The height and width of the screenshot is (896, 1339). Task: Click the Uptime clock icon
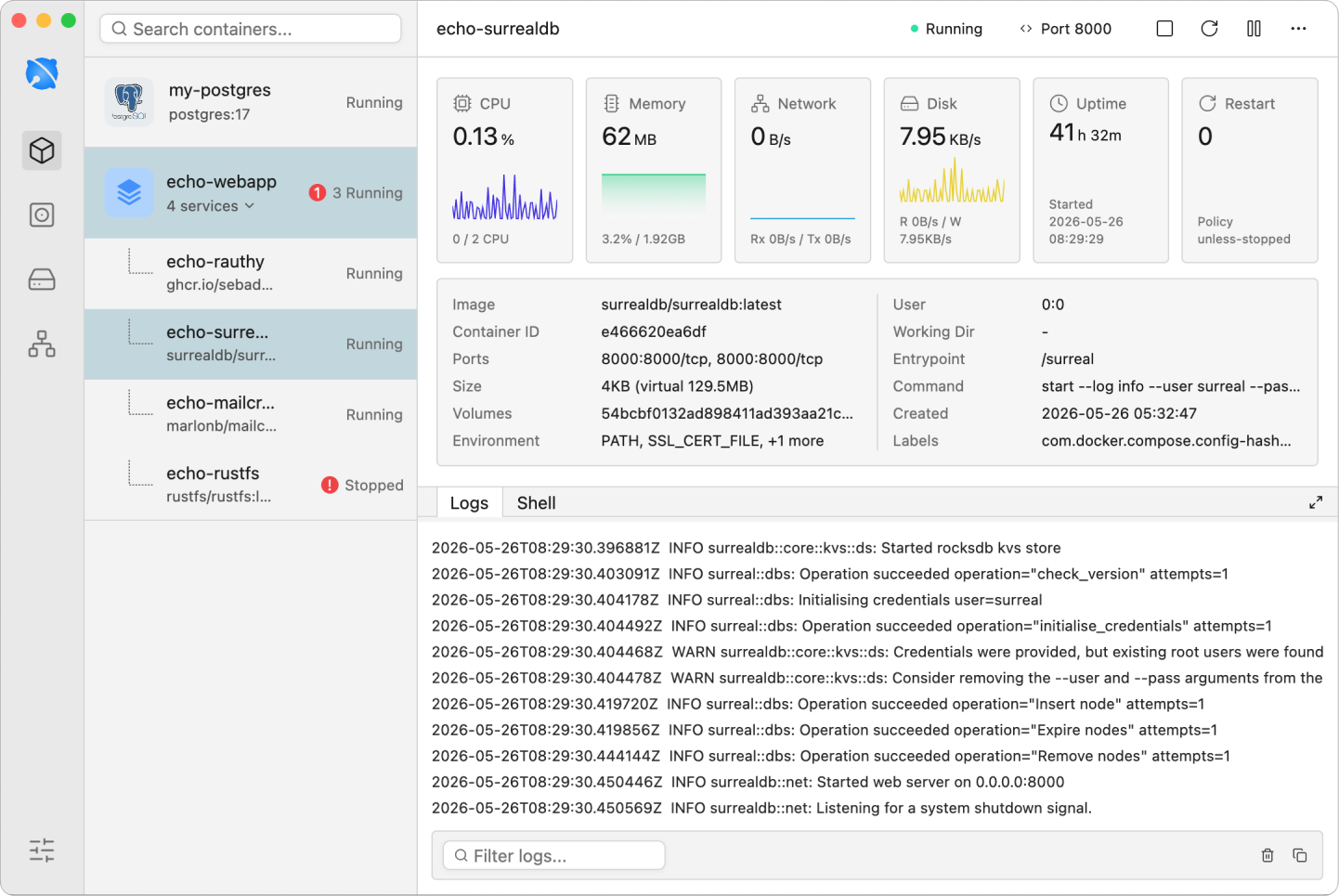coord(1059,103)
